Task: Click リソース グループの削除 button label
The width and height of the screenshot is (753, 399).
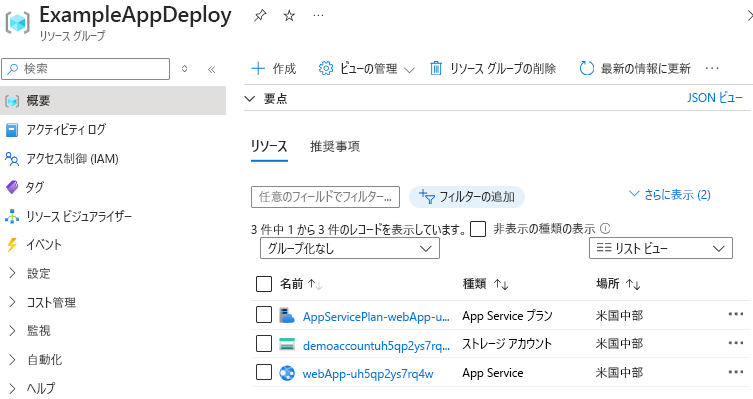Action: [x=503, y=69]
